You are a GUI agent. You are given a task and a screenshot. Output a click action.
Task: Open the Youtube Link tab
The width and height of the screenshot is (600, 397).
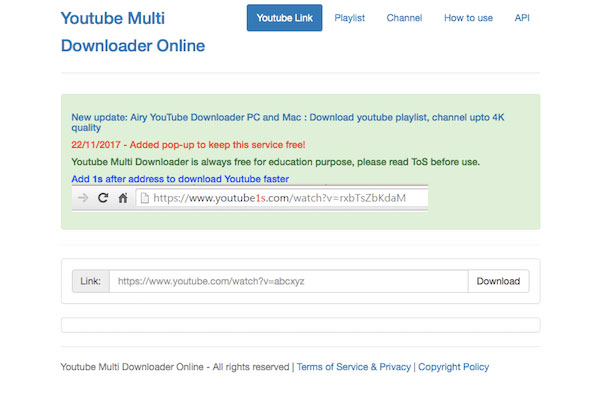click(284, 18)
